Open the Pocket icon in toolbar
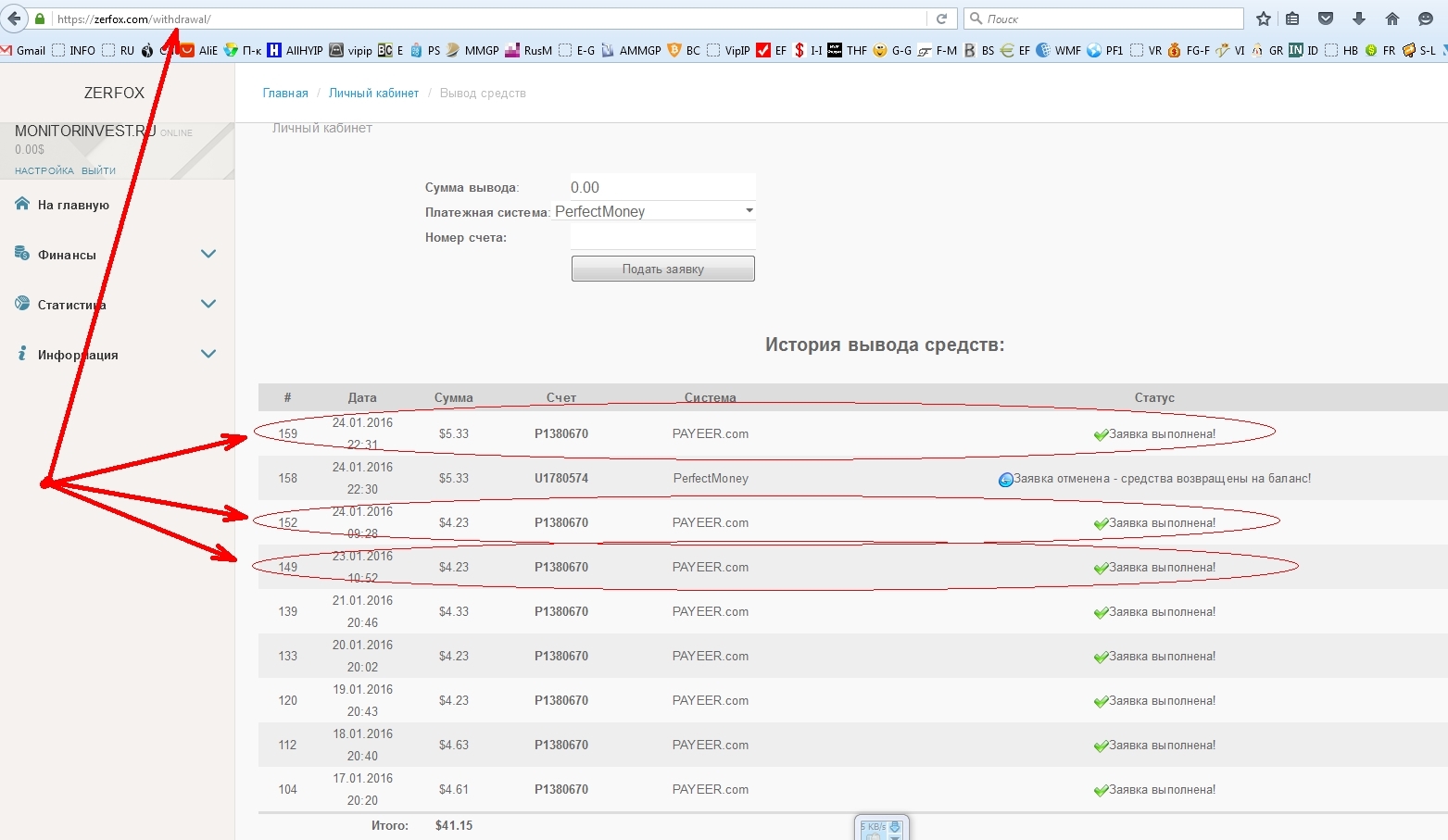 coord(1326,19)
